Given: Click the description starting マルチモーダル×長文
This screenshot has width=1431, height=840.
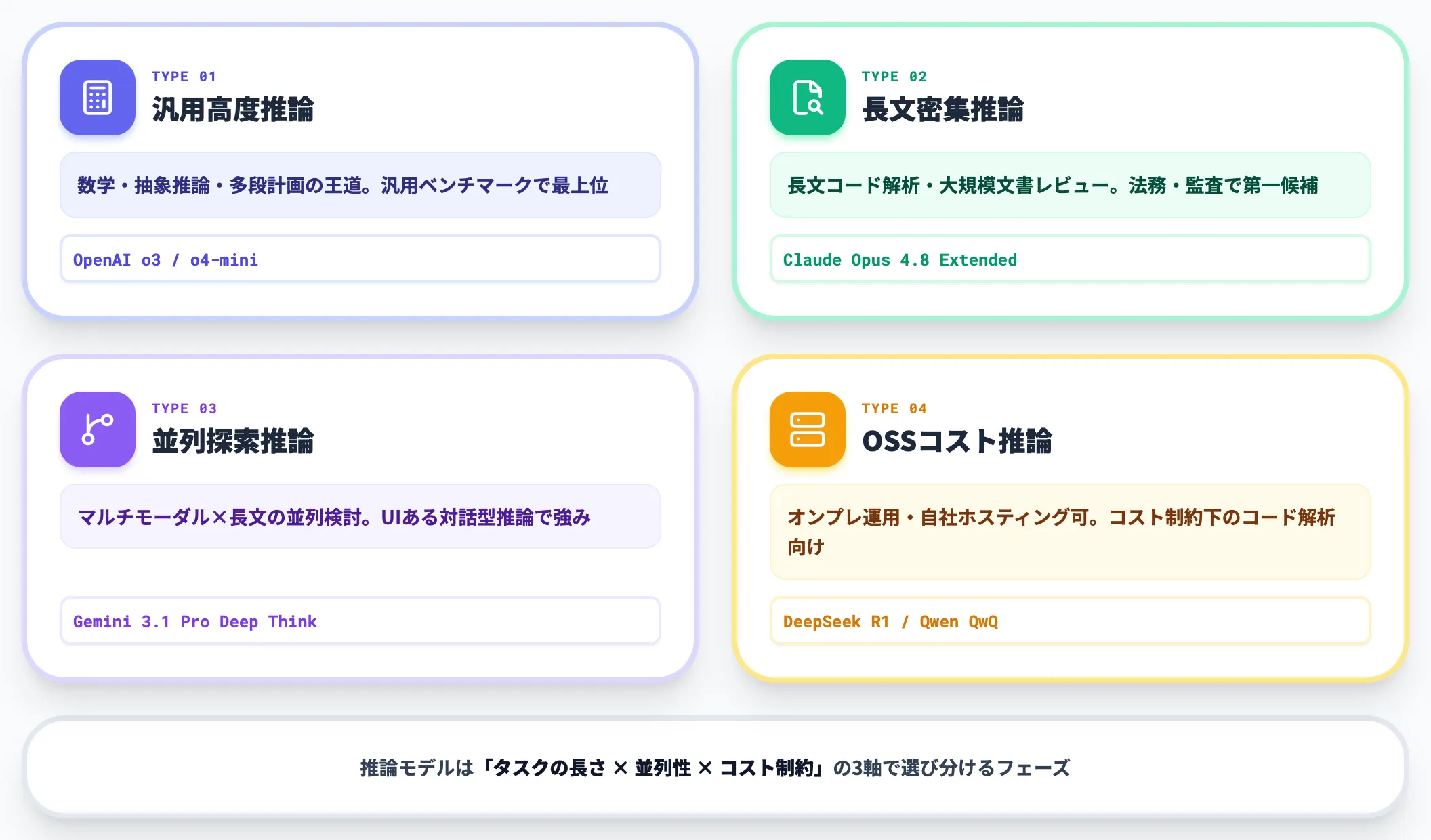Looking at the screenshot, I should tap(360, 516).
